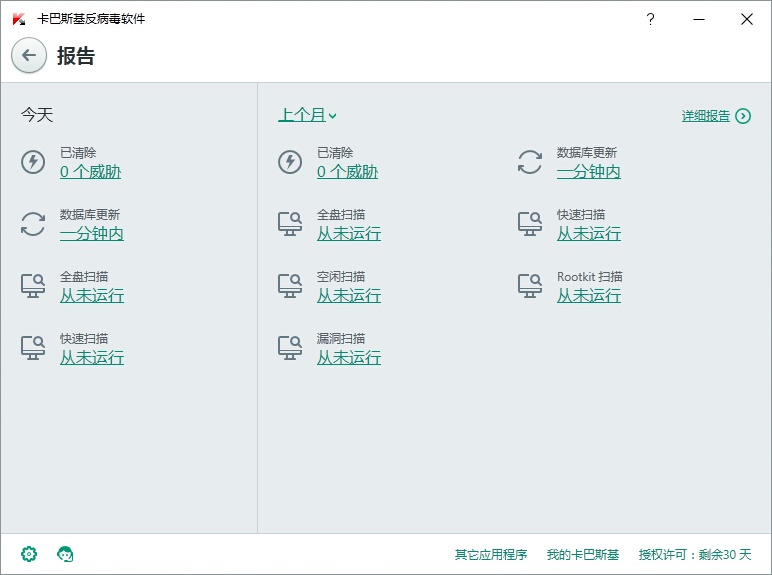Click 一分钟内 link under 上个月 数据库更新

(x=588, y=172)
